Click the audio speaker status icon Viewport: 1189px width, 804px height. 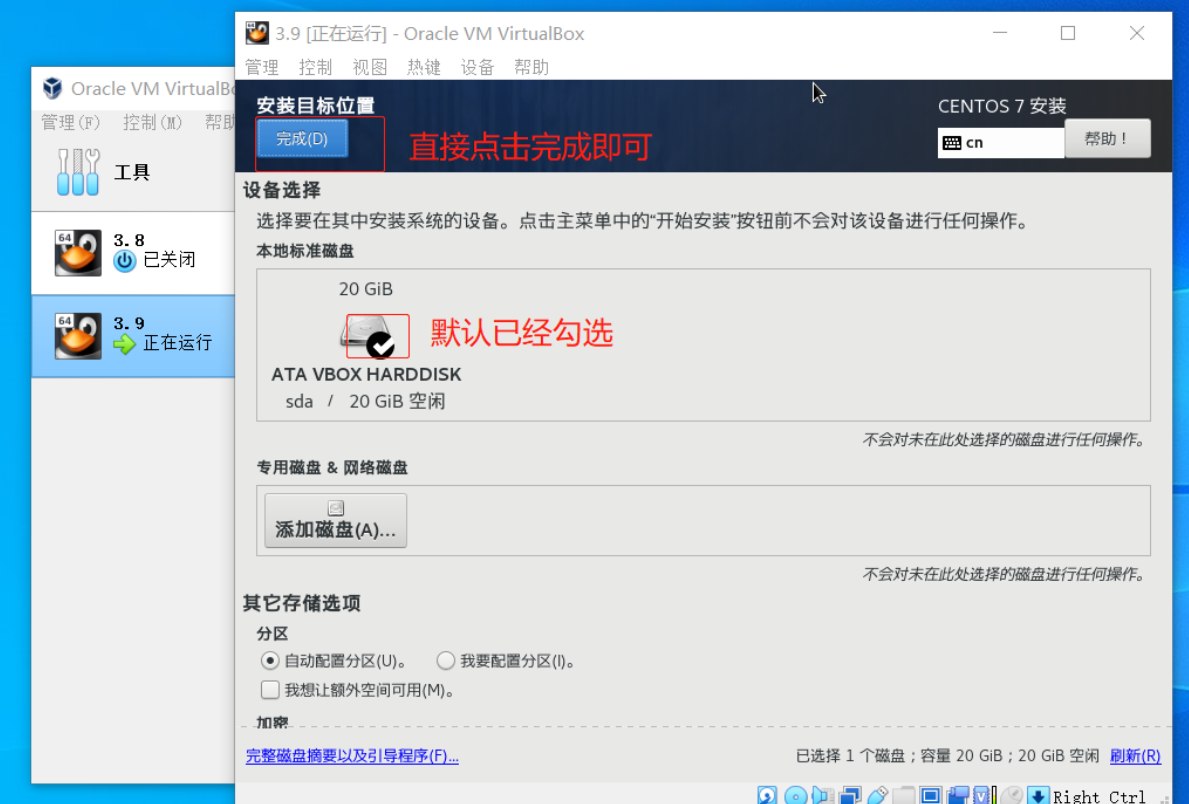(823, 795)
